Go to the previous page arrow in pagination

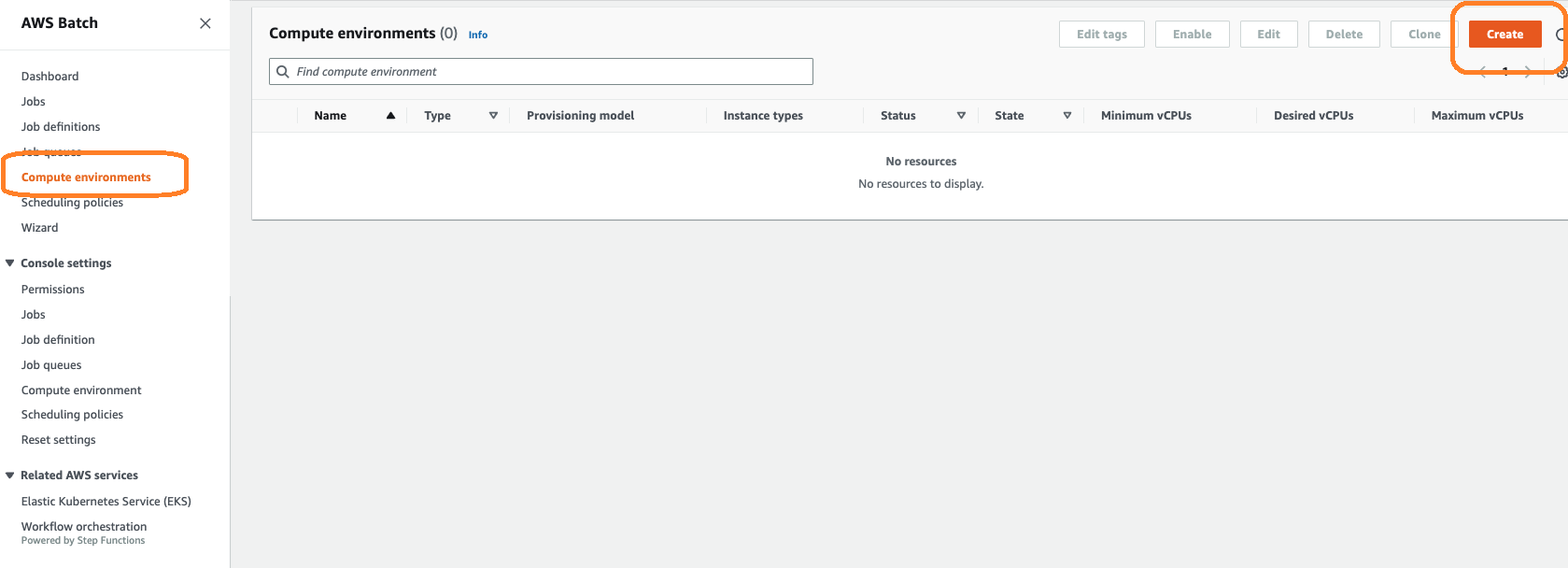(x=1483, y=72)
